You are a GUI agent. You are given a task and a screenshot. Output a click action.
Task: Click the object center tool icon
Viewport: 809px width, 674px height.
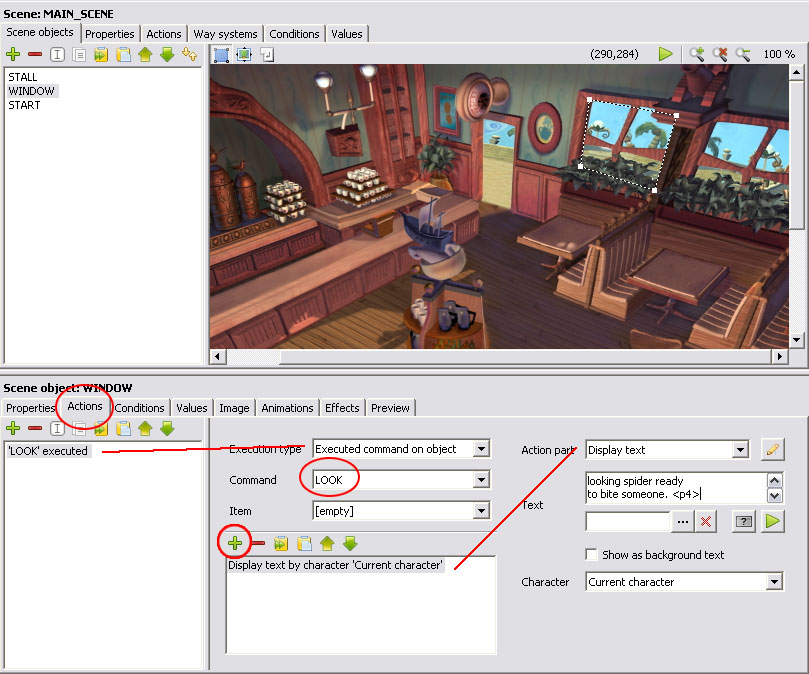point(267,54)
